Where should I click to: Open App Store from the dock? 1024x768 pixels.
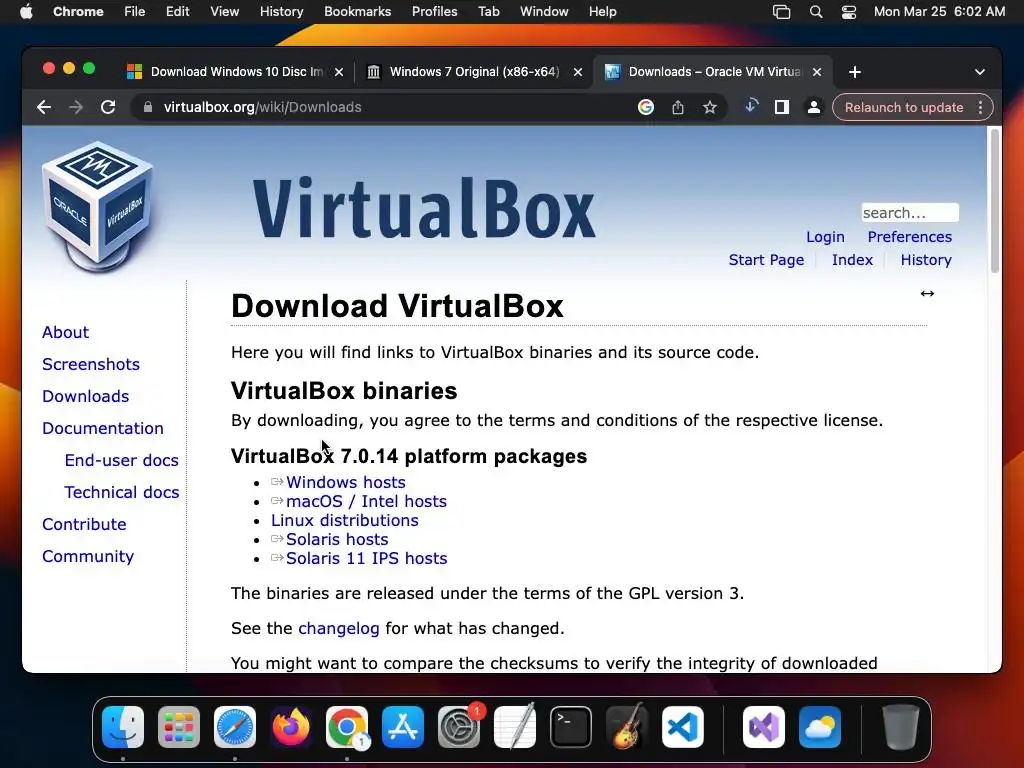[403, 727]
